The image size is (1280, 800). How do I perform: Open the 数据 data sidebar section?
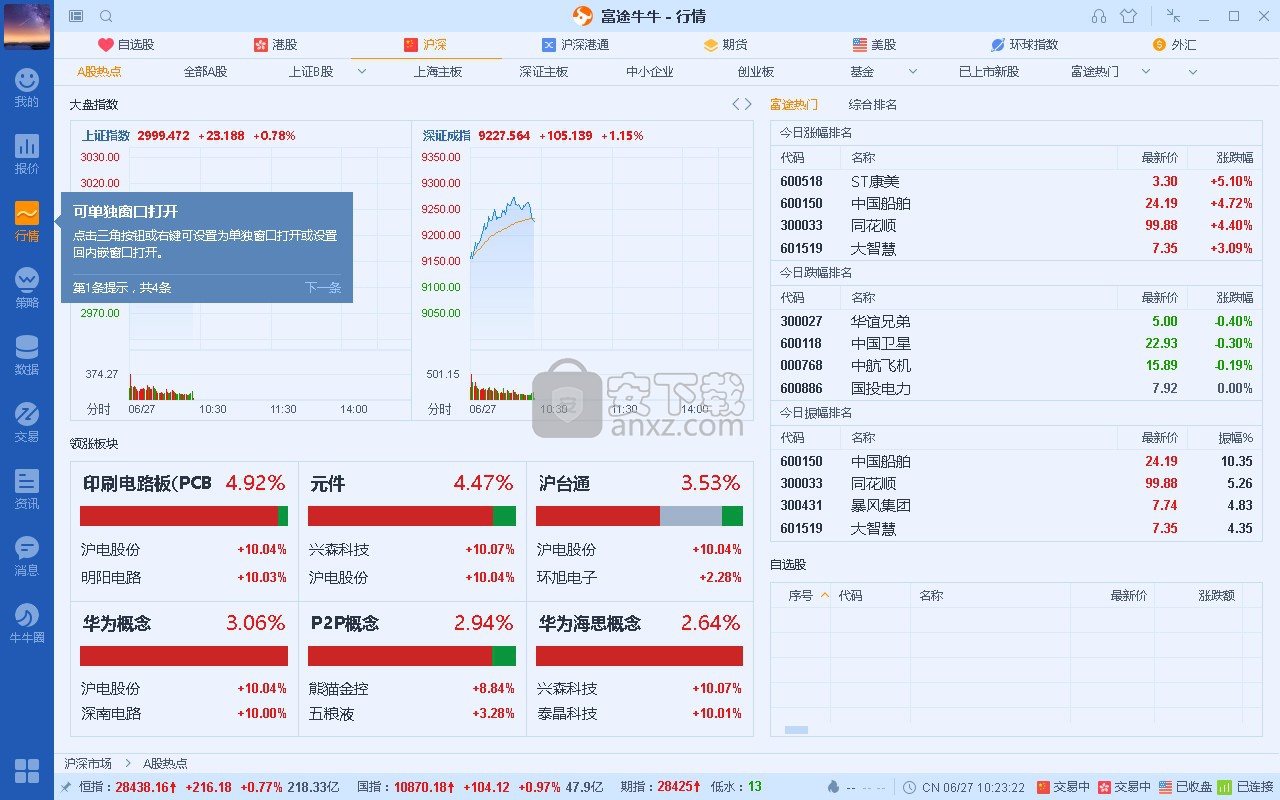click(27, 356)
